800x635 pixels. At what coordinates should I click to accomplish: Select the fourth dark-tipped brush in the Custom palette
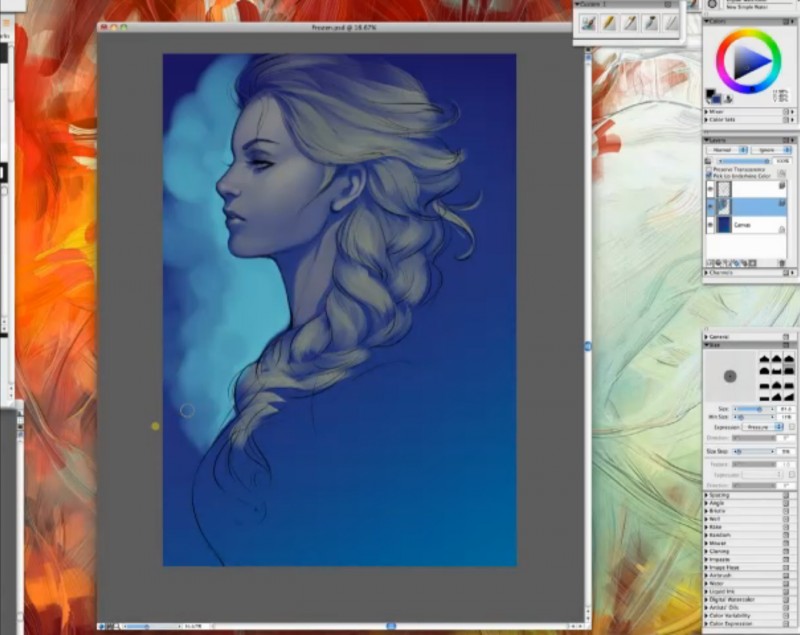pyautogui.click(x=651, y=23)
